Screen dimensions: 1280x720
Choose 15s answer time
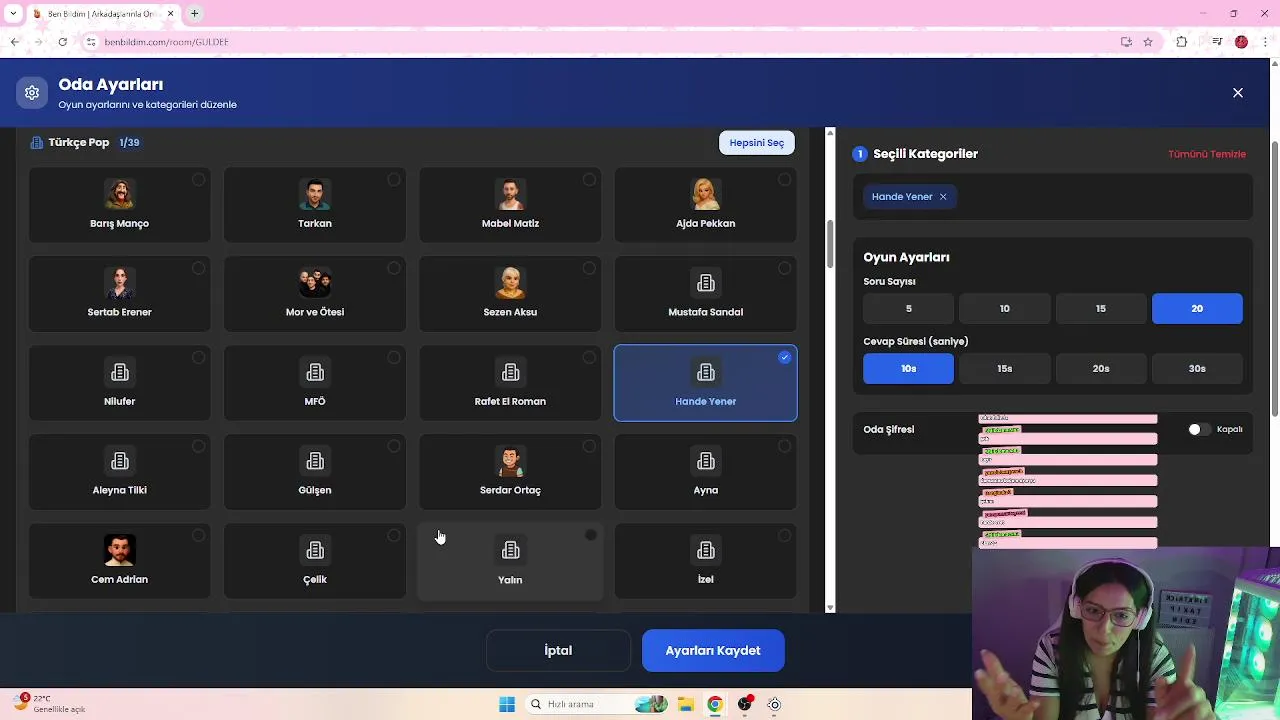1005,369
